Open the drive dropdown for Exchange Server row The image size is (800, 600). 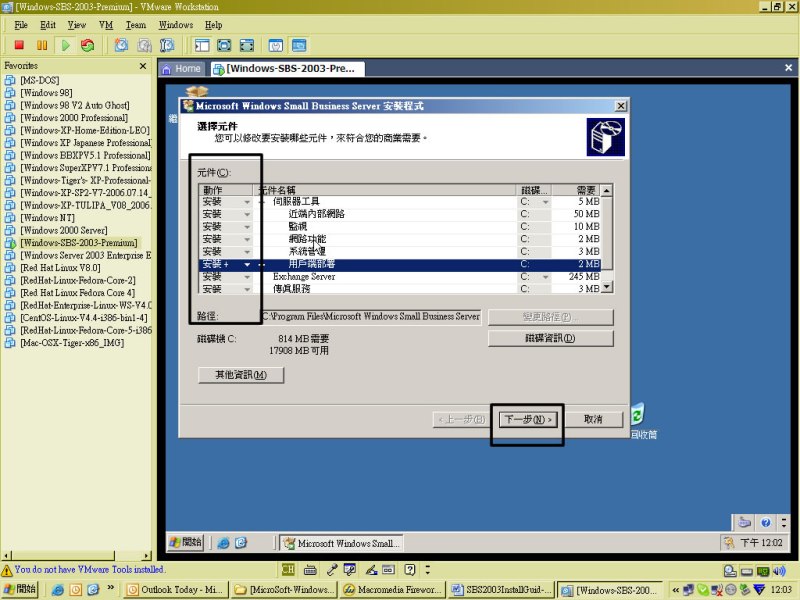pos(545,277)
